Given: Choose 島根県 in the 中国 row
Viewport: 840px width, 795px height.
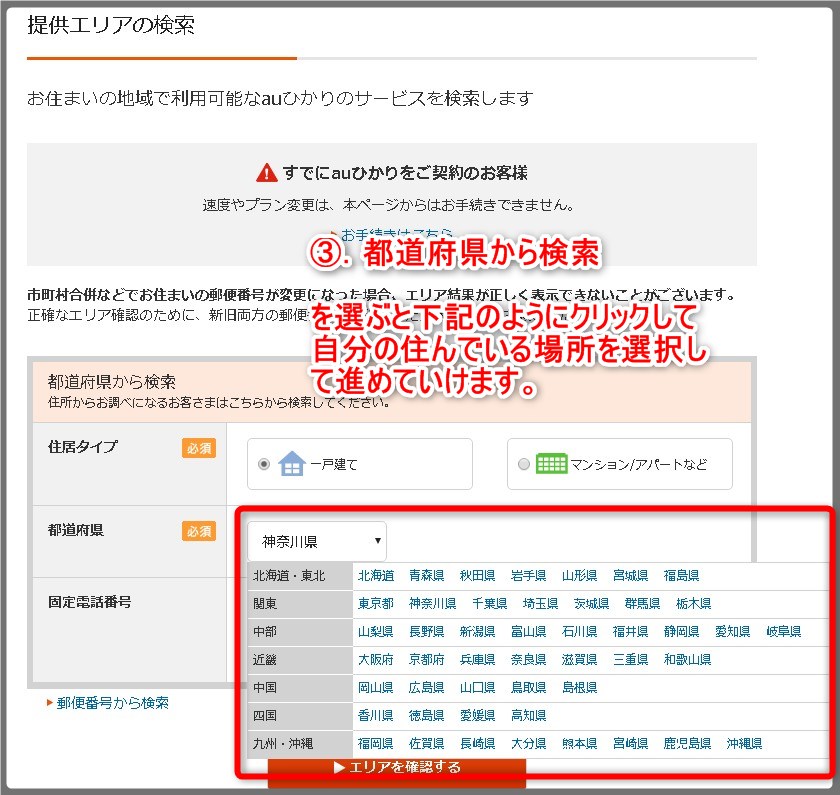Looking at the screenshot, I should pyautogui.click(x=579, y=687).
